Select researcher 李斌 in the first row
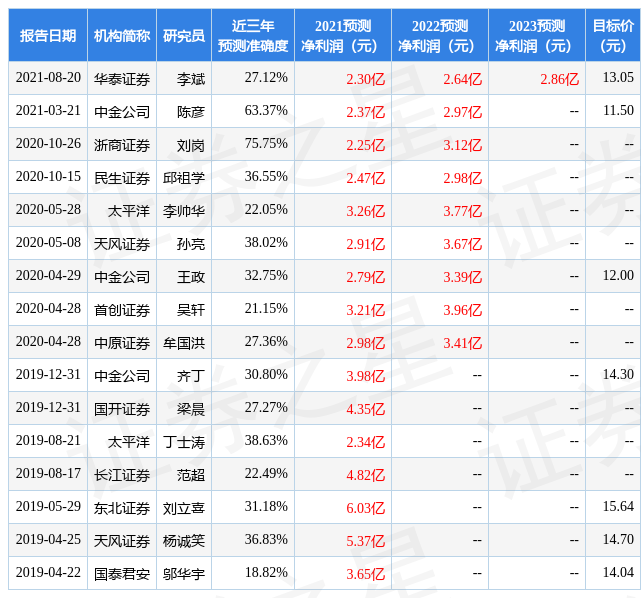641x598 pixels. [x=191, y=78]
